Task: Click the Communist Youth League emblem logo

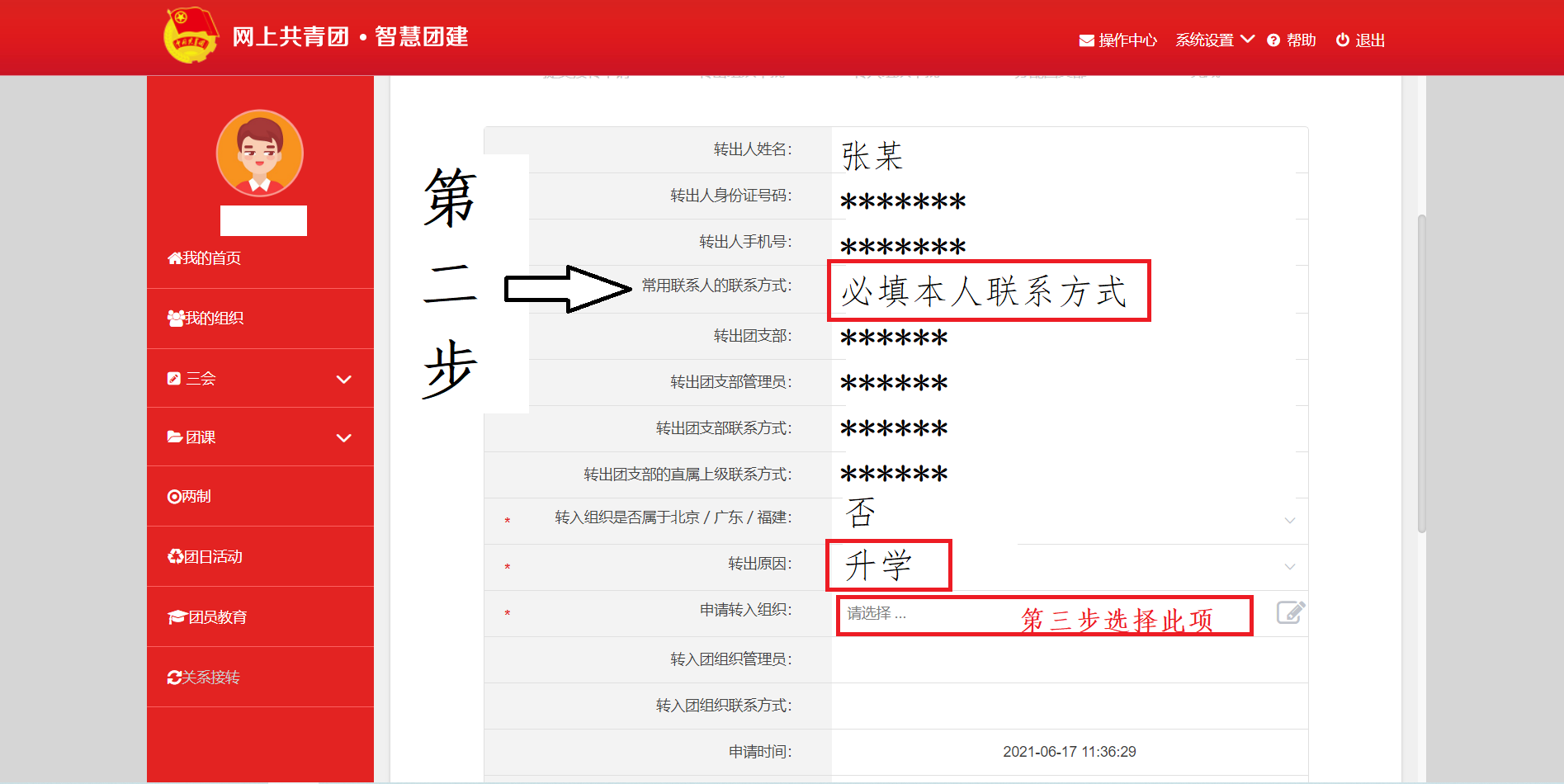Action: [191, 35]
